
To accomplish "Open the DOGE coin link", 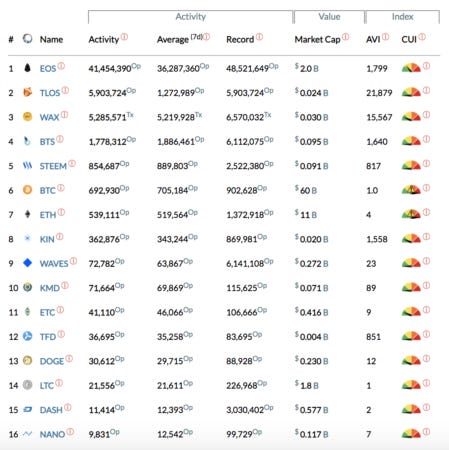I will pyautogui.click(x=52, y=361).
